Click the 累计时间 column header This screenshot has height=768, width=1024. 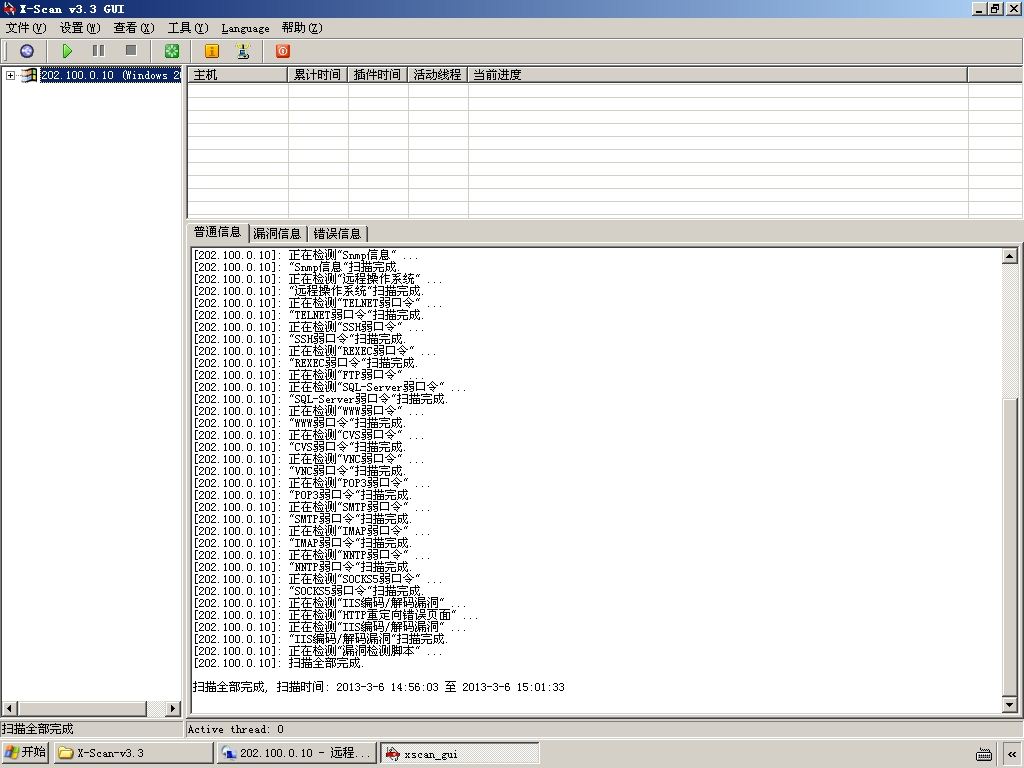pyautogui.click(x=317, y=74)
